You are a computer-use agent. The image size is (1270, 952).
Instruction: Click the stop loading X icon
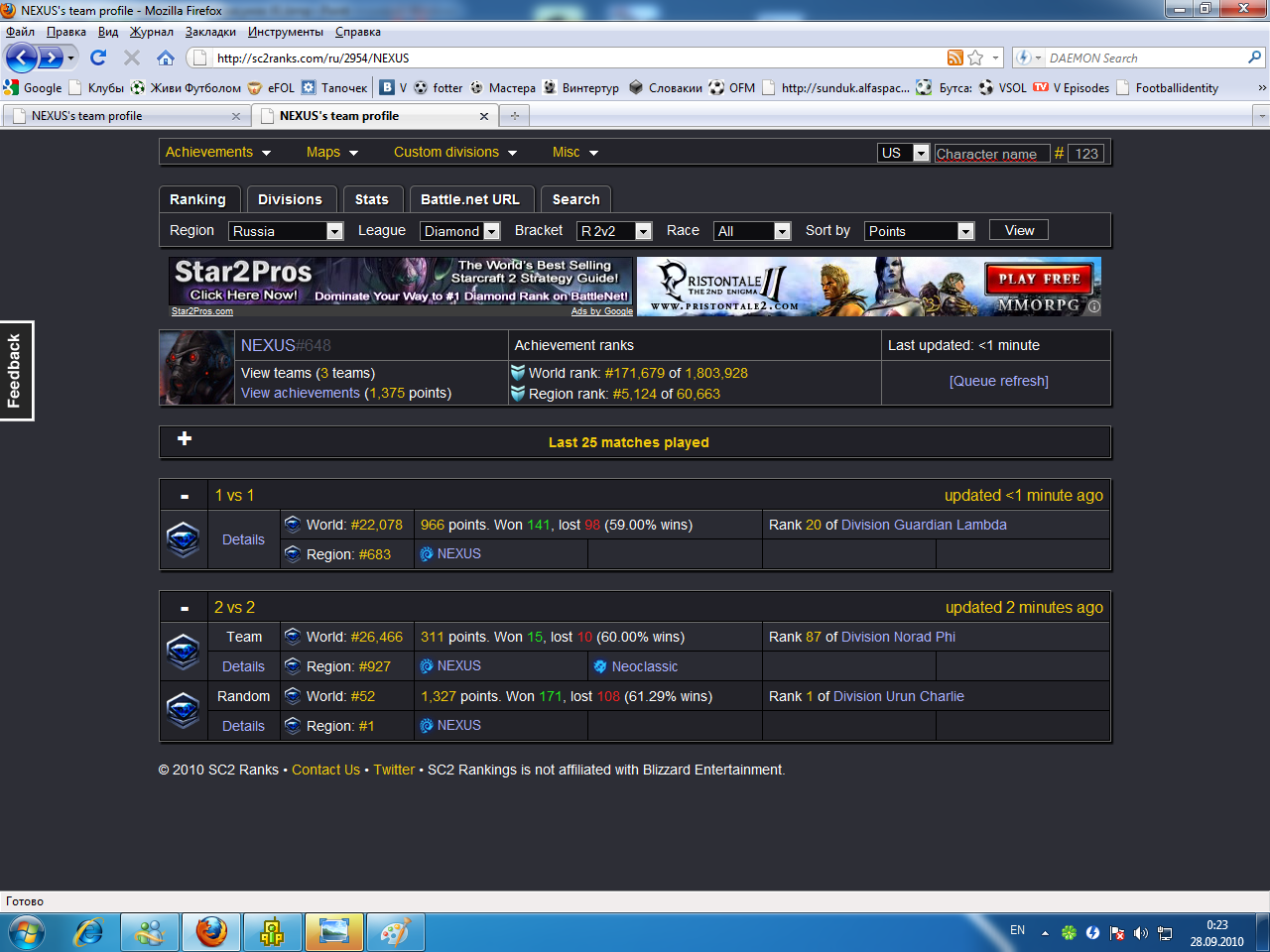pyautogui.click(x=132, y=58)
